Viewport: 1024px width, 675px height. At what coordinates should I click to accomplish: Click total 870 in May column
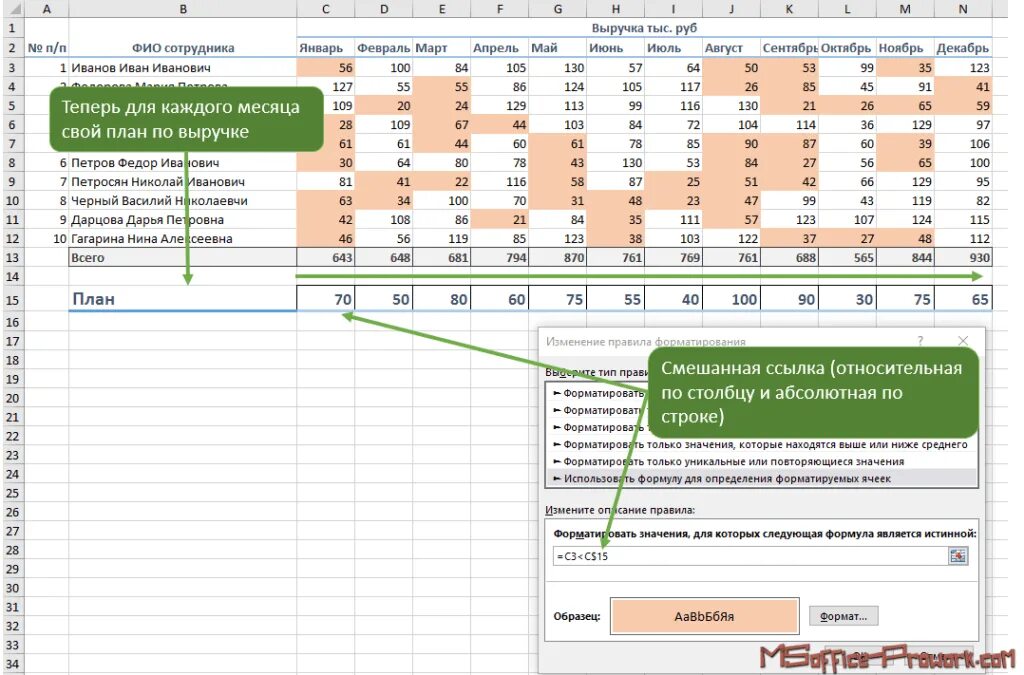[557, 257]
